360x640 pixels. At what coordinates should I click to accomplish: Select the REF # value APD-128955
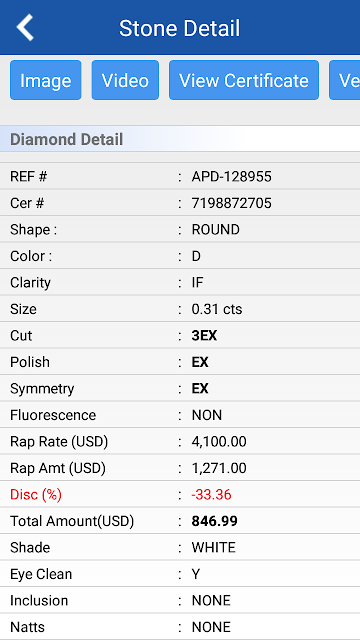pyautogui.click(x=231, y=177)
